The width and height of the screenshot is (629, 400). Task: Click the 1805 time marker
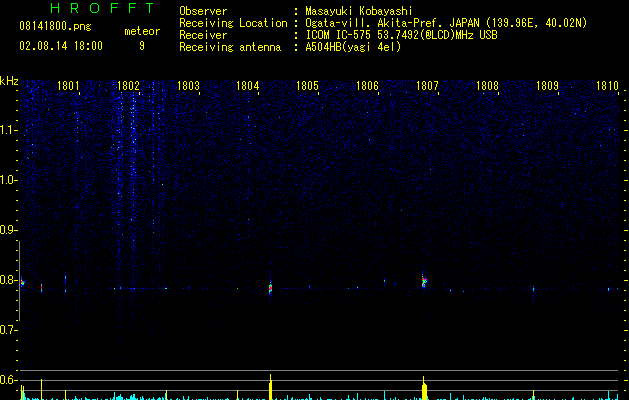307,86
